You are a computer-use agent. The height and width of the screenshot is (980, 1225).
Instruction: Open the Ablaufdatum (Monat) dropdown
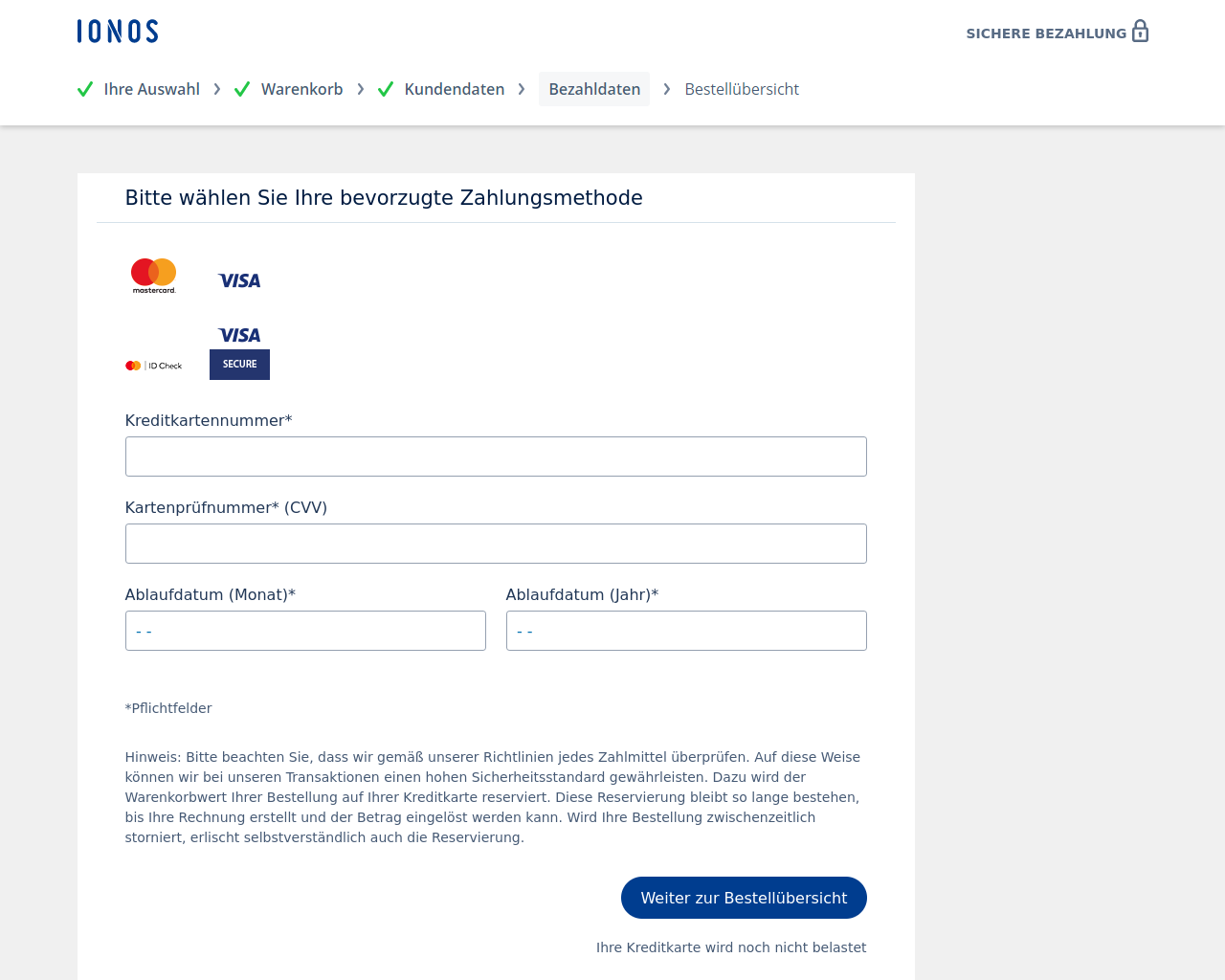305,631
